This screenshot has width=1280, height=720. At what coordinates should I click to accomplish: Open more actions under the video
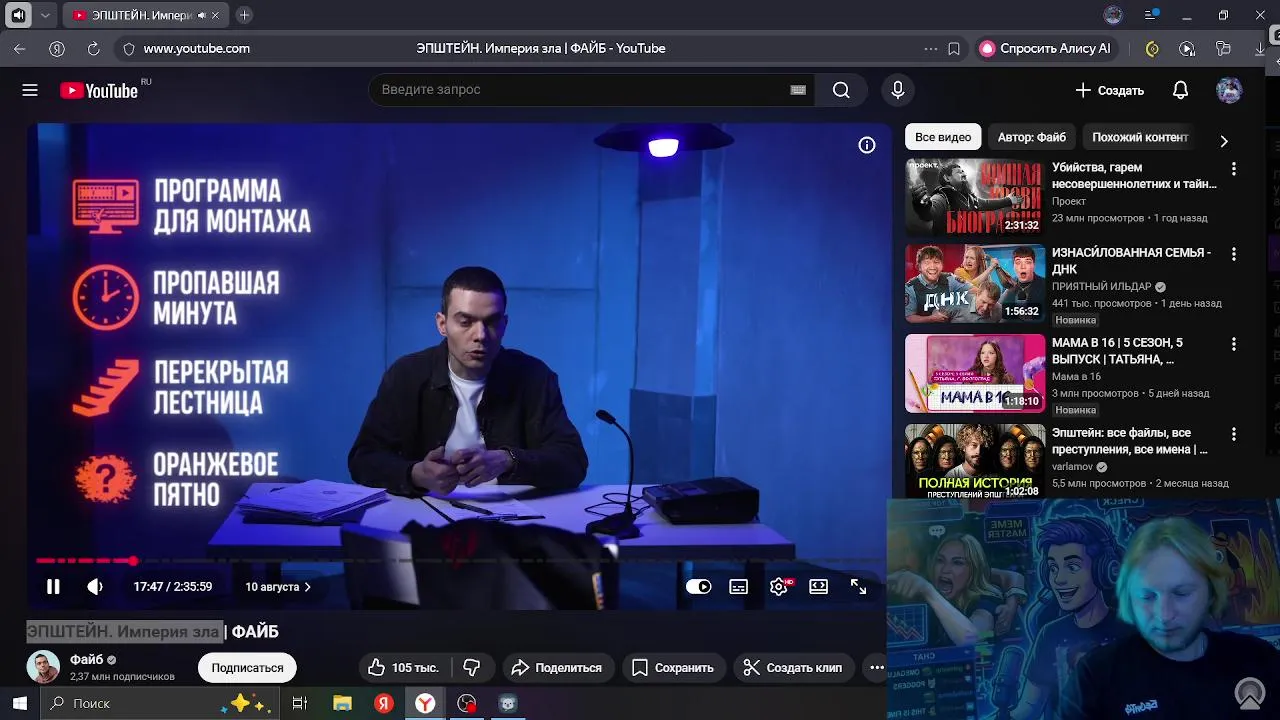(x=876, y=667)
